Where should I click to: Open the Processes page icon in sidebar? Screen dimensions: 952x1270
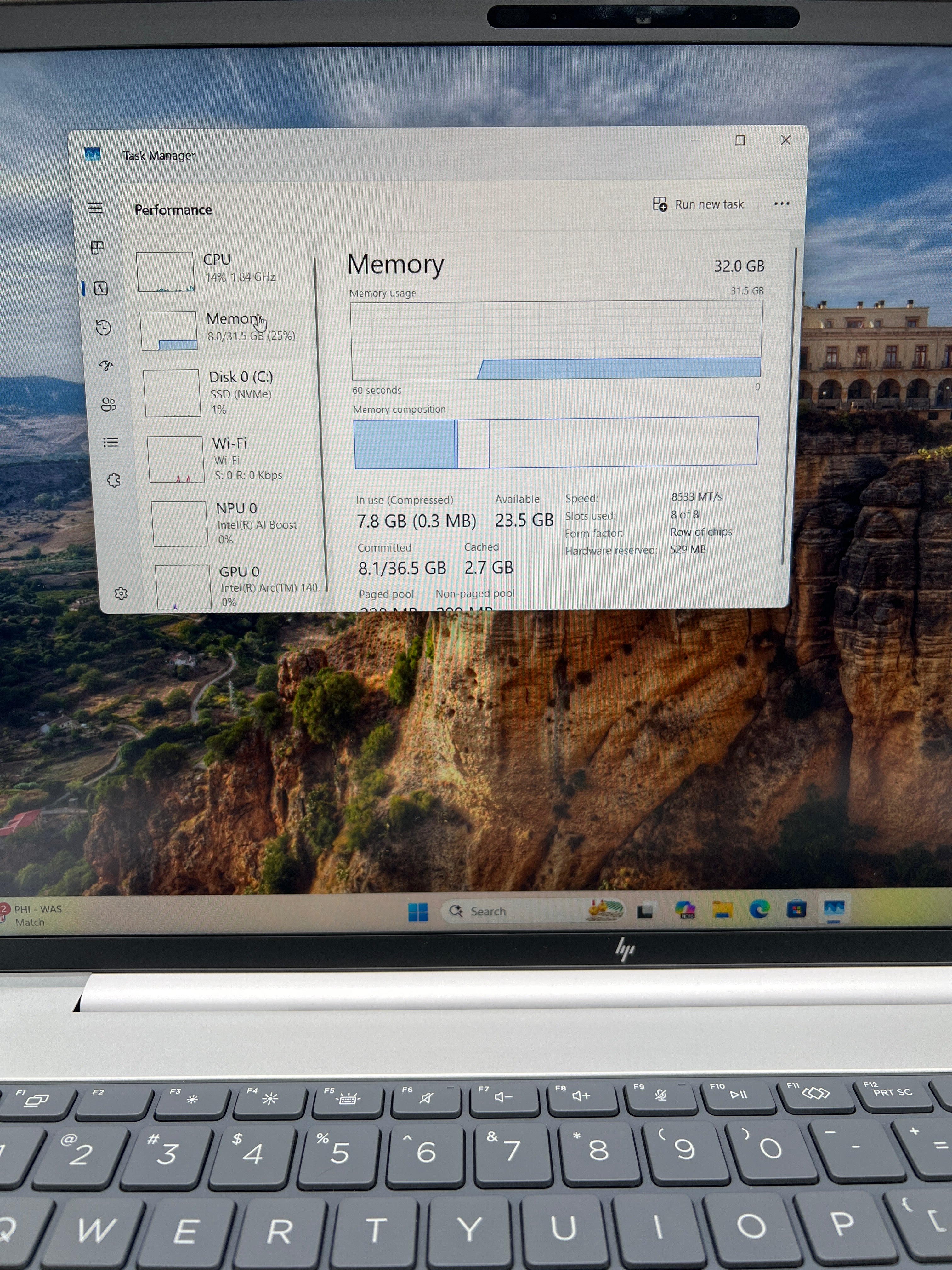(x=98, y=248)
